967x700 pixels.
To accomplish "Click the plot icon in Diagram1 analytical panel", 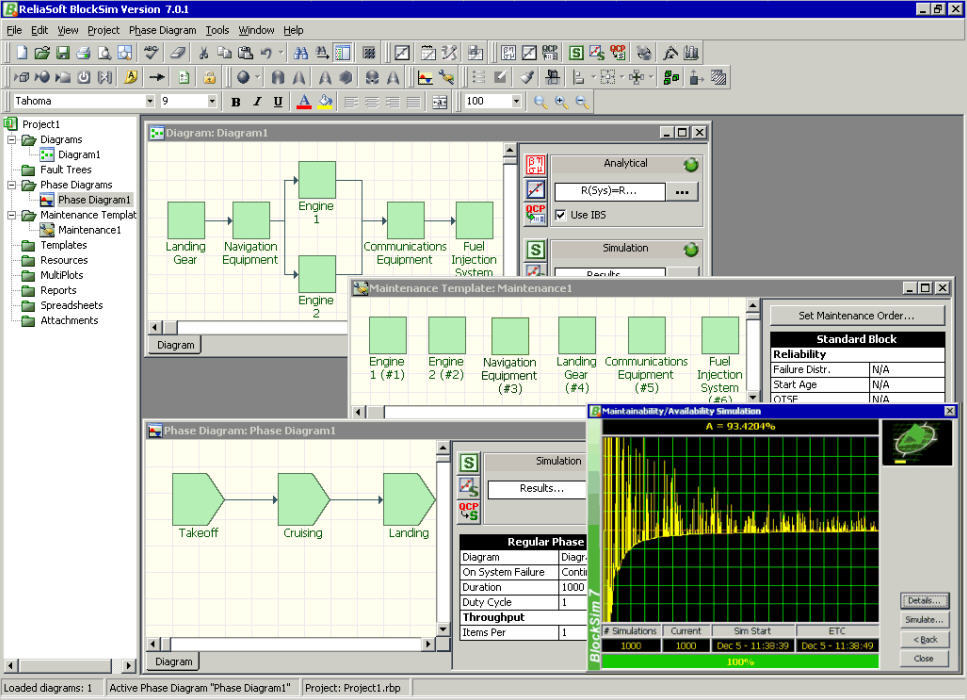I will coord(535,189).
